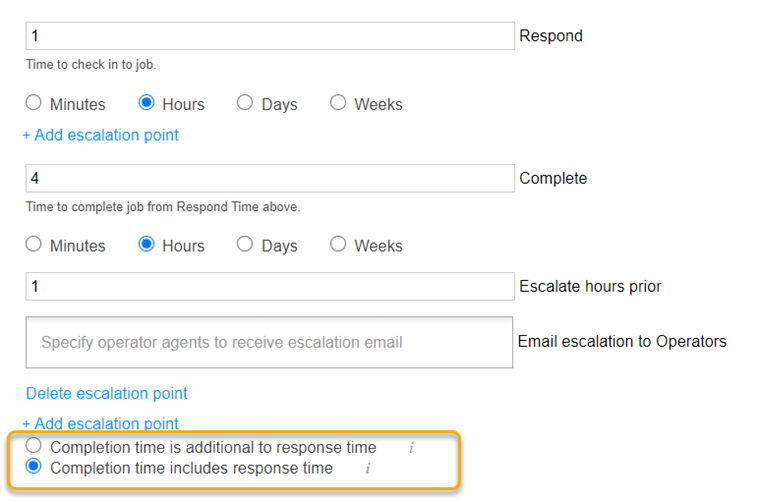Click the operator agents escalation email field

click(269, 342)
